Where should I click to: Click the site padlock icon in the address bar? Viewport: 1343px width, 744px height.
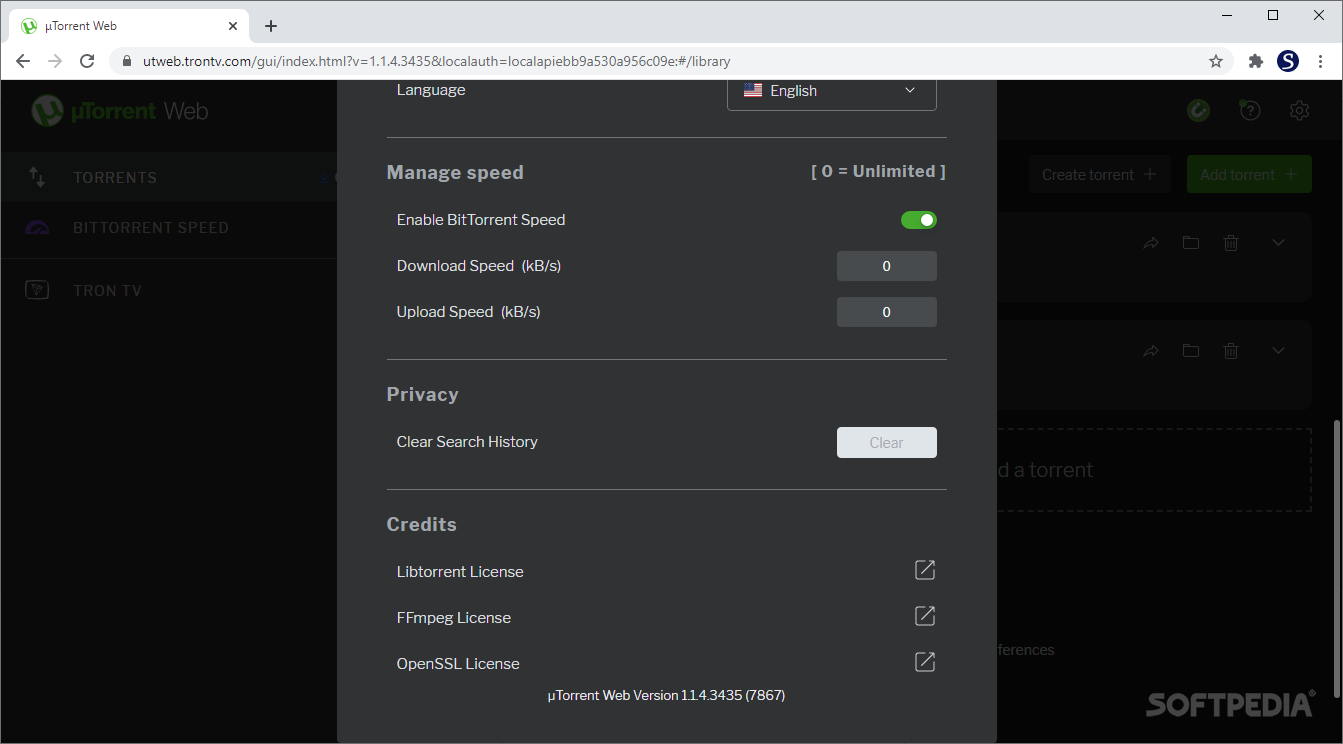[126, 61]
